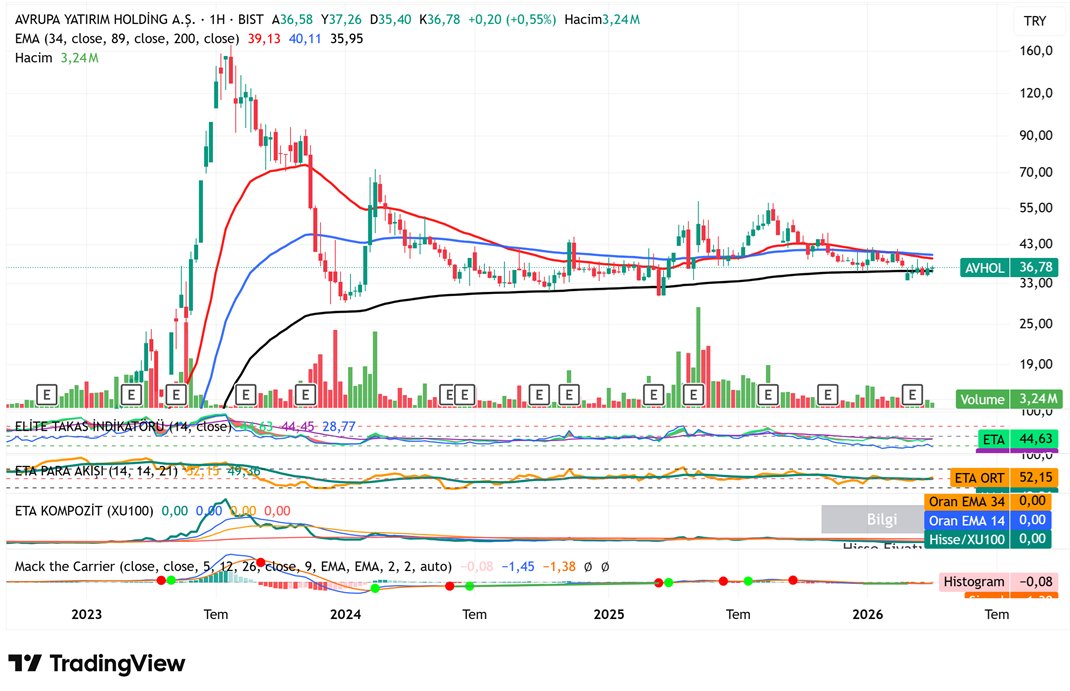Click the ELİTE TAKAS İNDİKATÖRÜ legend title

coord(123,426)
